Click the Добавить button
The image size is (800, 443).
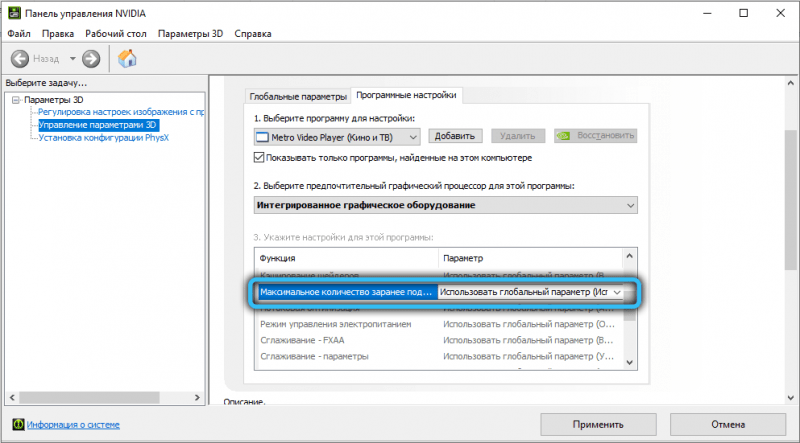click(455, 136)
